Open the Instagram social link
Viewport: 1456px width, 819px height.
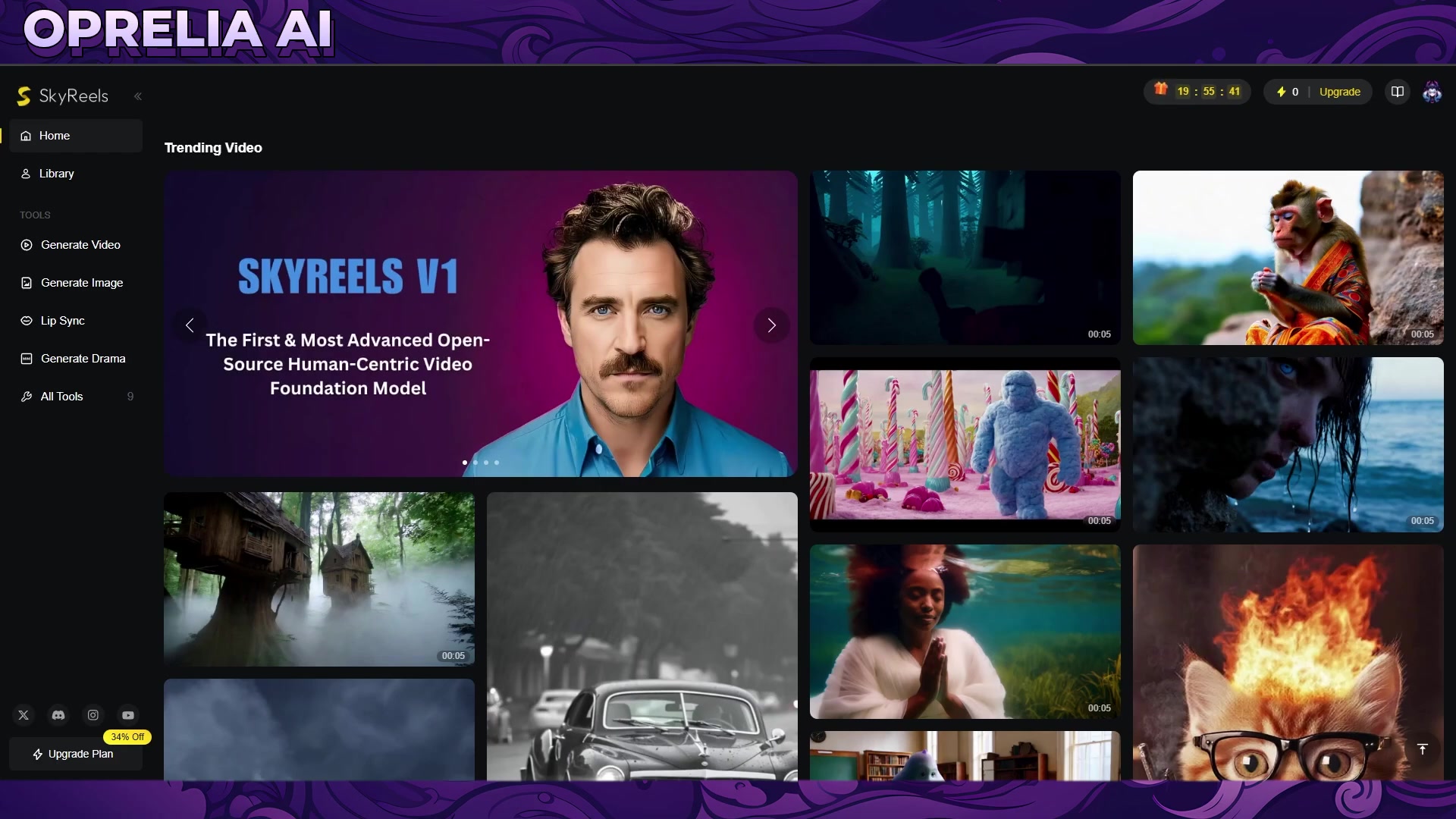93,715
